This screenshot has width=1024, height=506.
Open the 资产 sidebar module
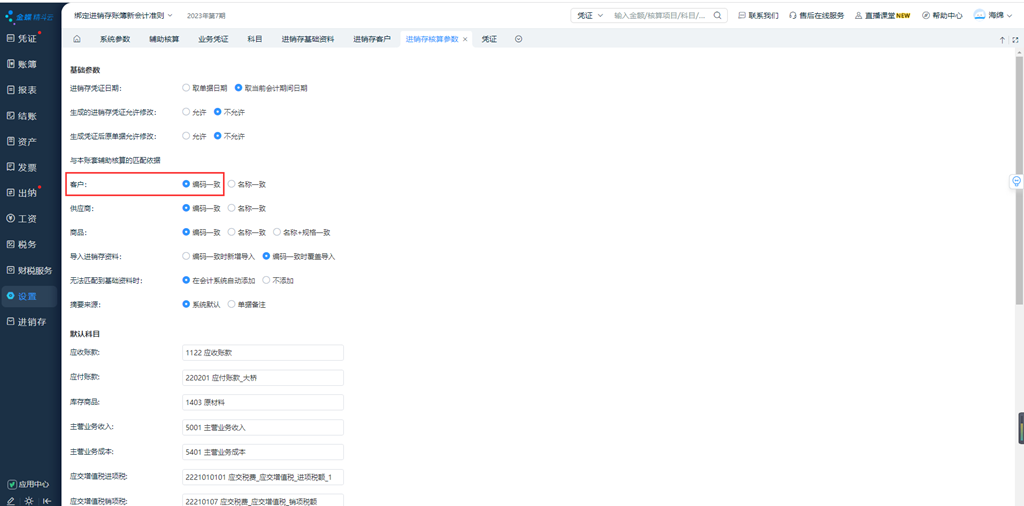(22, 142)
